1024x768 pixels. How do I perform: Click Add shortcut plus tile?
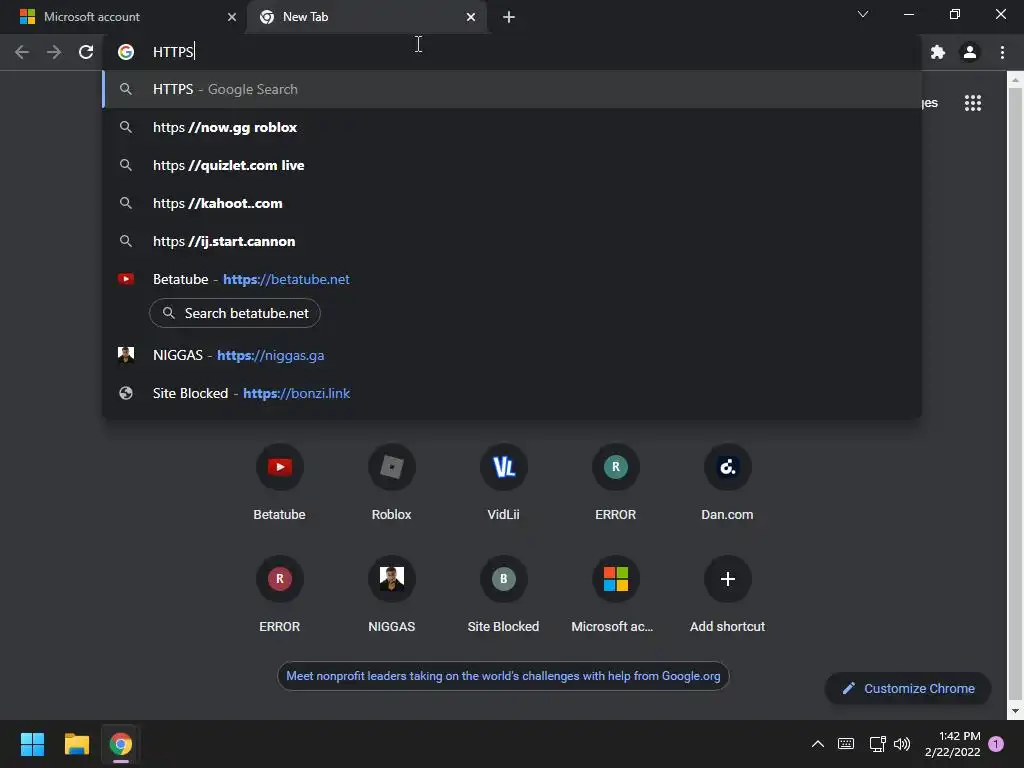[727, 594]
